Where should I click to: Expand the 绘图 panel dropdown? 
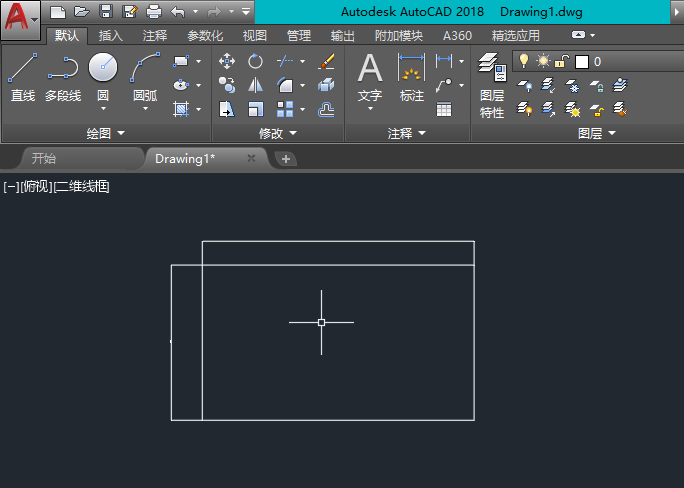pyautogui.click(x=106, y=133)
